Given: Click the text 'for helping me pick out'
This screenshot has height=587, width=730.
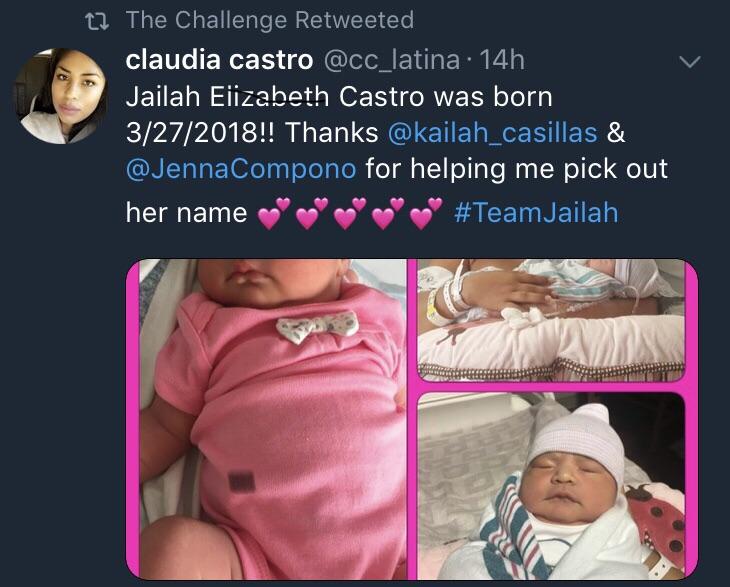Looking at the screenshot, I should click(x=517, y=169).
